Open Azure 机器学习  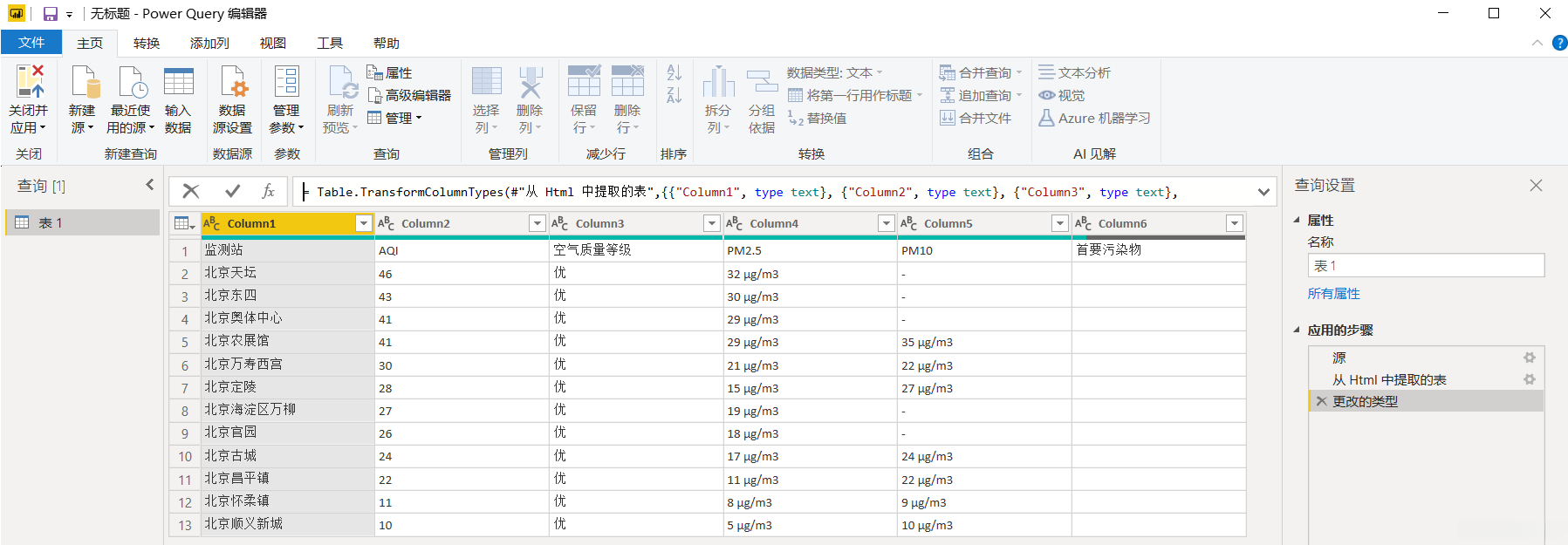[1094, 119]
